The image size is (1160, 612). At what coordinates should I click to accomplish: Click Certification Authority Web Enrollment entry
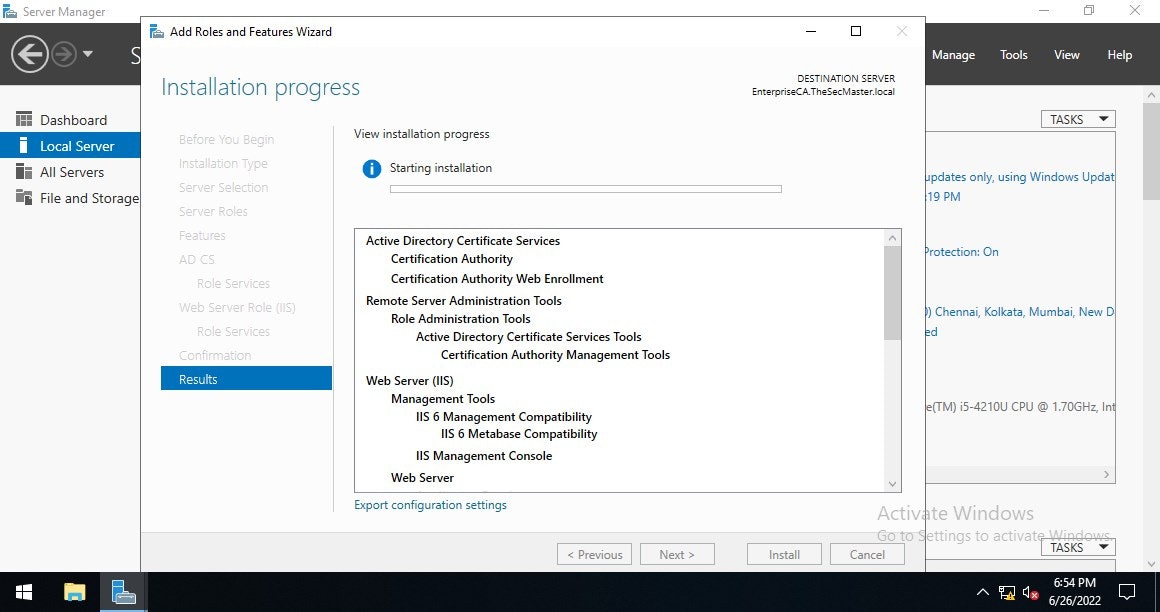coord(497,279)
